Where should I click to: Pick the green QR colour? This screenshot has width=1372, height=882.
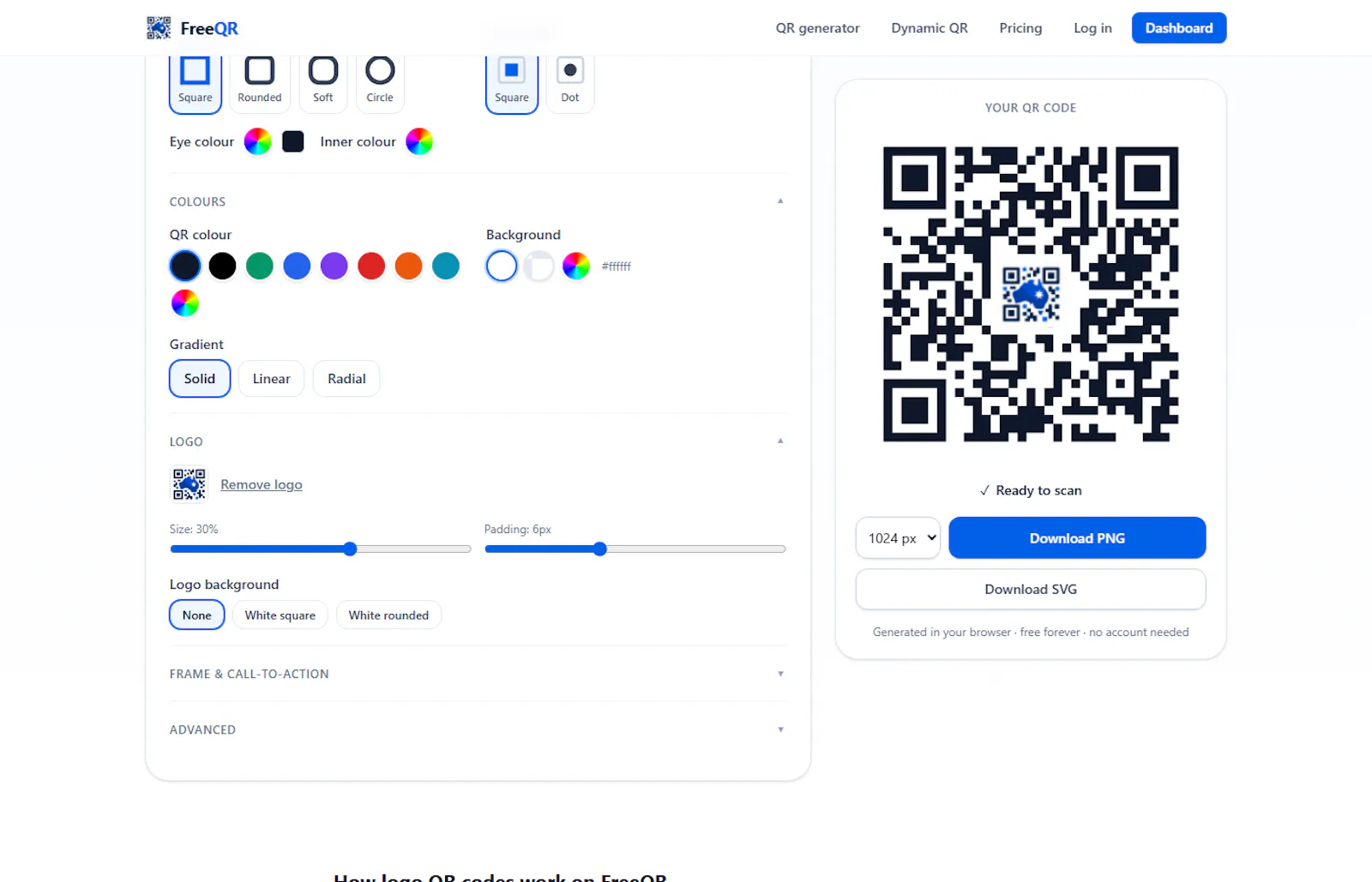pos(260,266)
